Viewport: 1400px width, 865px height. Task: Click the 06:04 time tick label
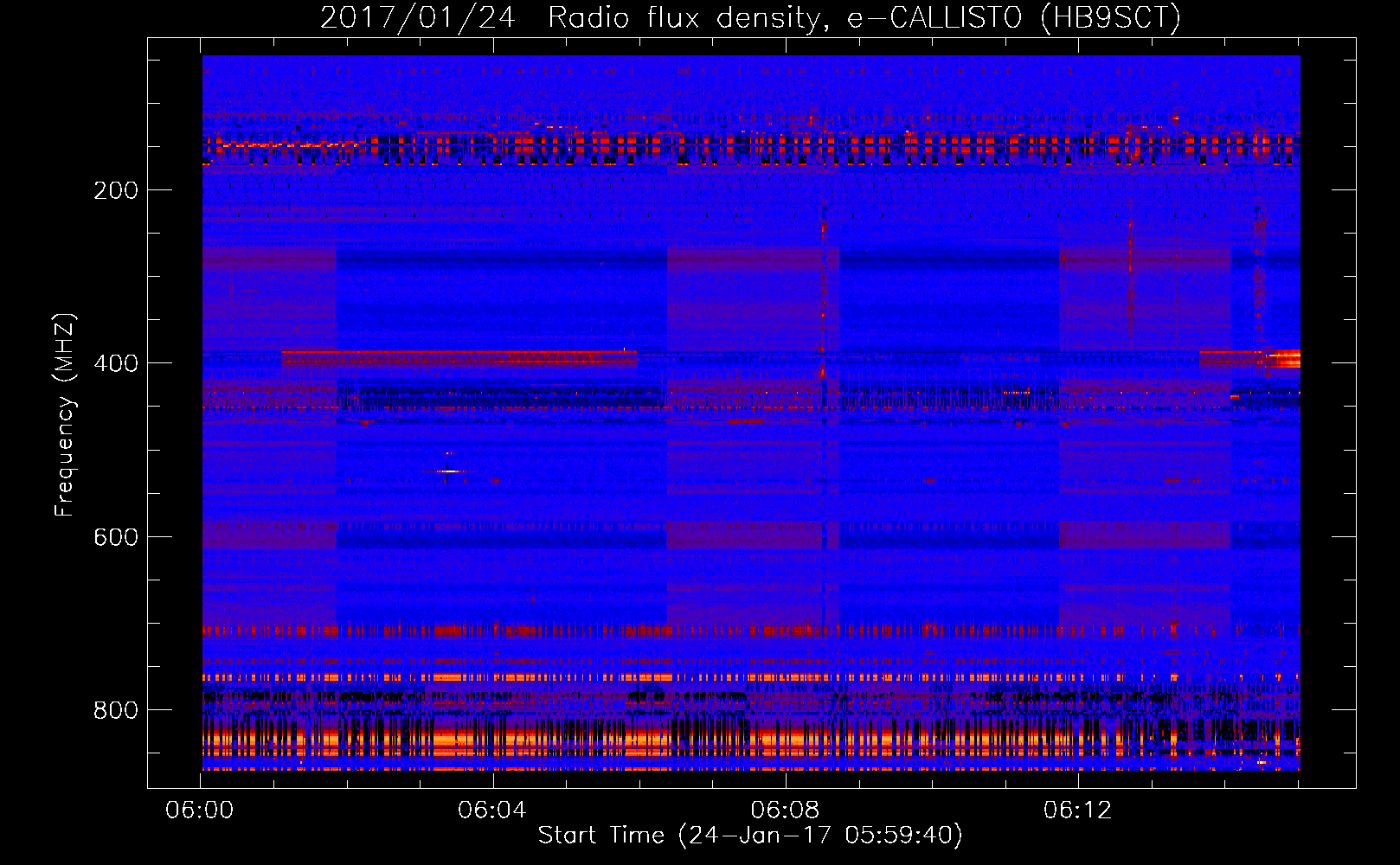[492, 811]
